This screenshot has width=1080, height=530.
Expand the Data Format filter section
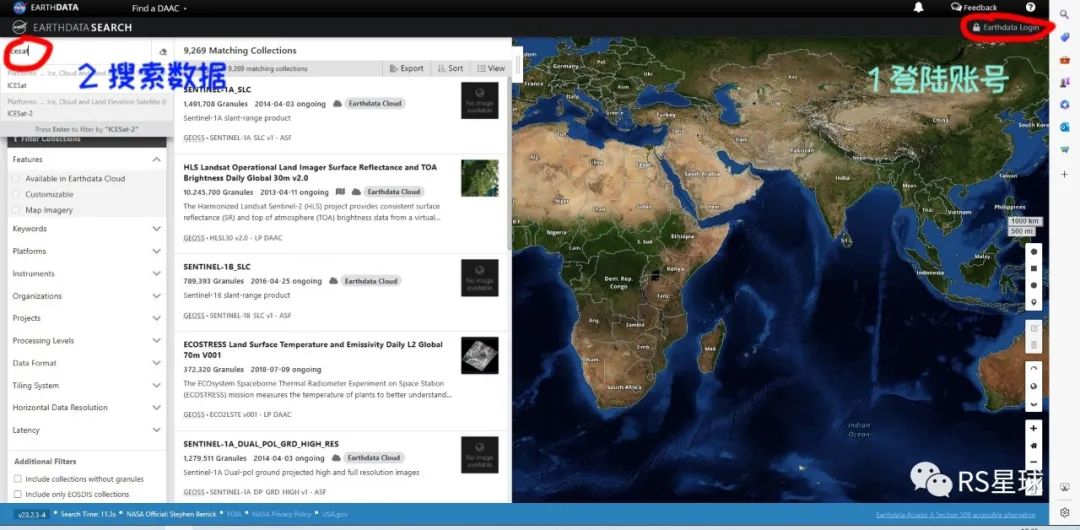pyautogui.click(x=87, y=363)
